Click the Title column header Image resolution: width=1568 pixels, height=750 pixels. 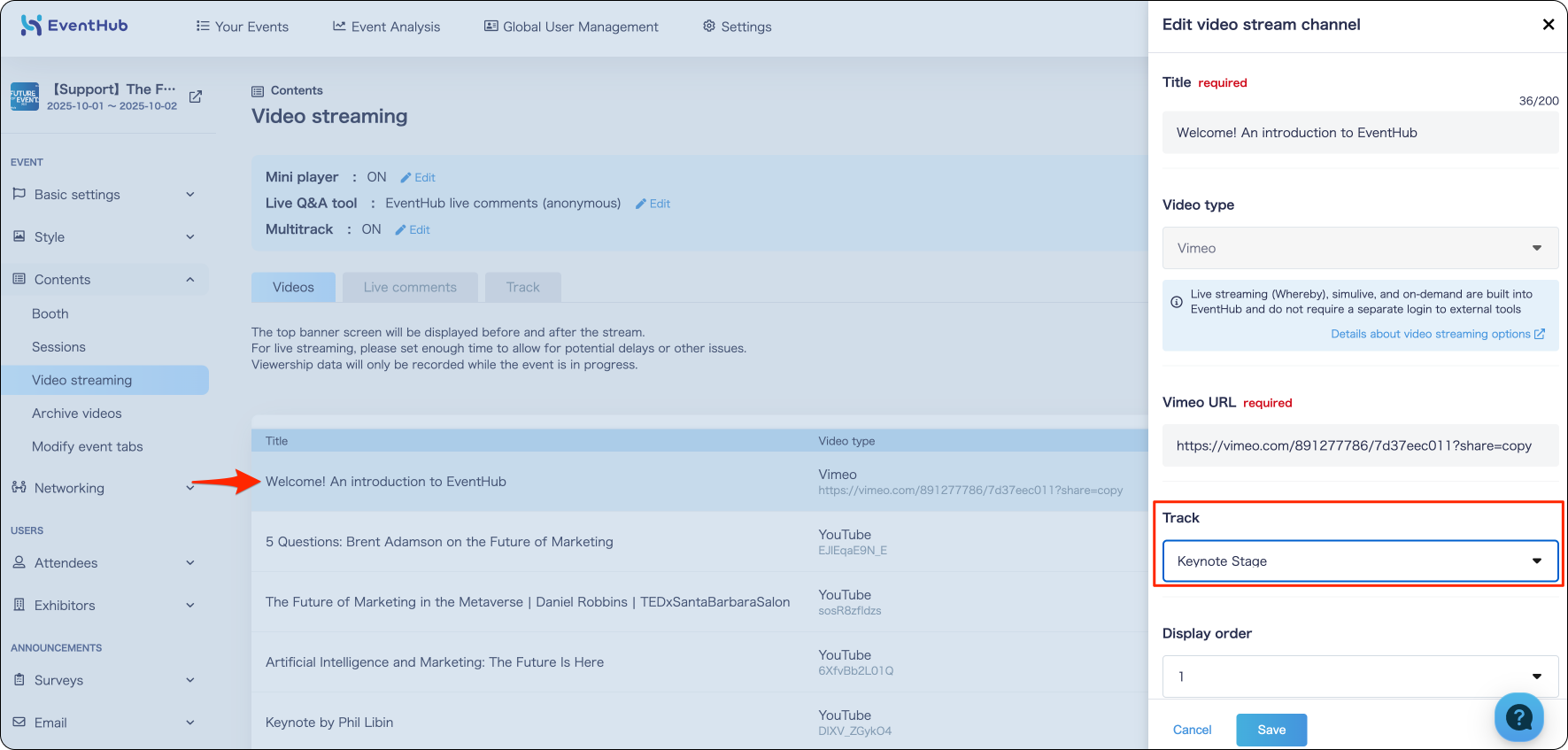tap(276, 441)
